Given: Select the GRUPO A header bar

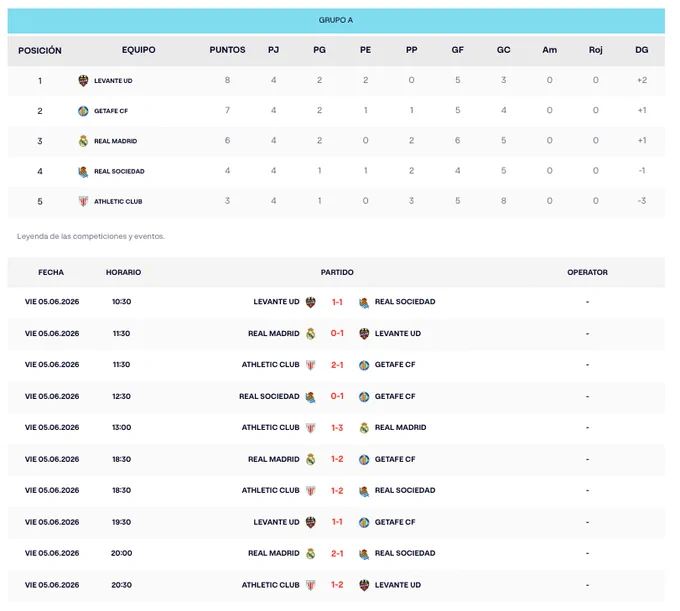Looking at the screenshot, I should [336, 20].
